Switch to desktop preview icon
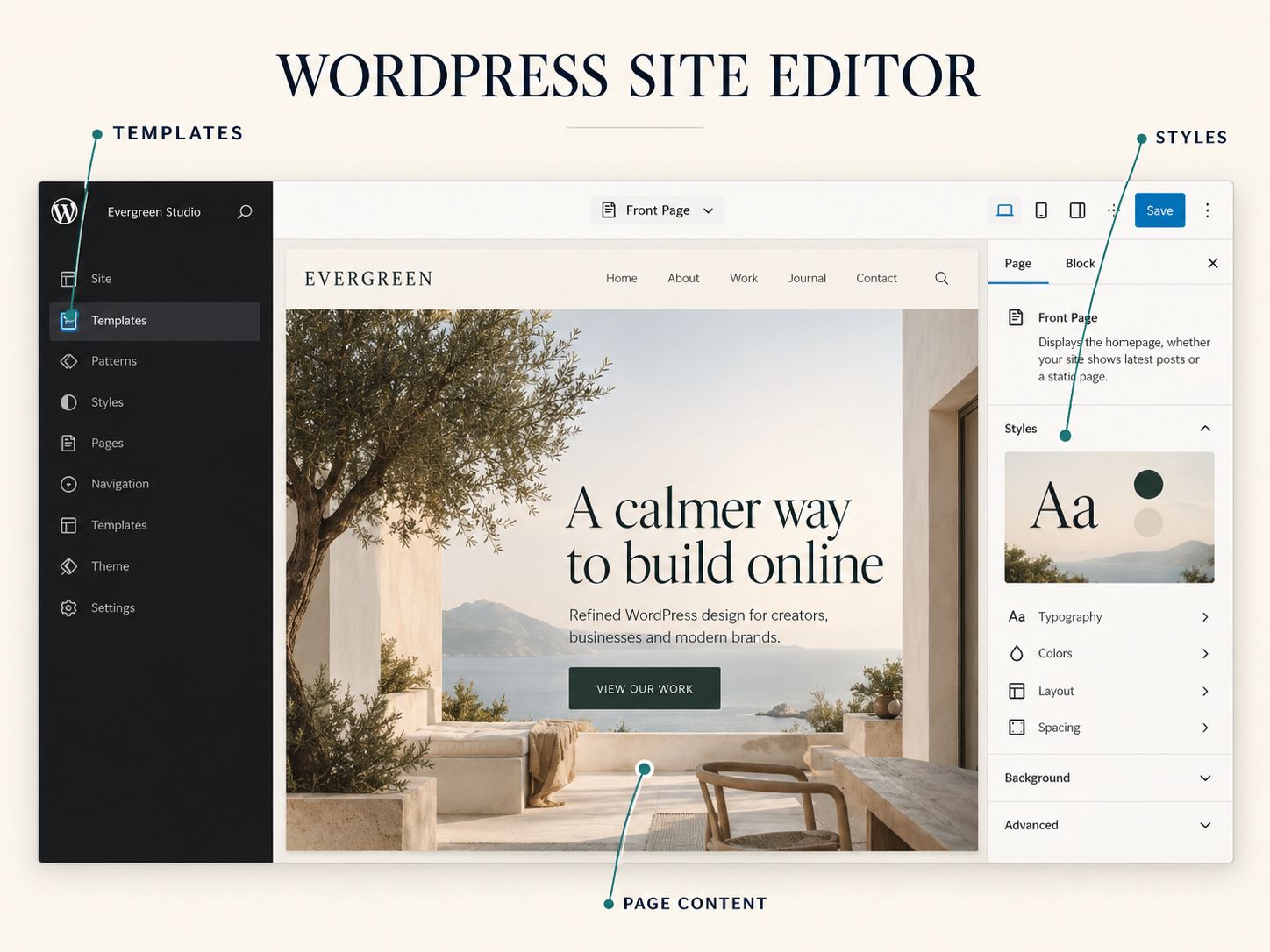 (1005, 210)
